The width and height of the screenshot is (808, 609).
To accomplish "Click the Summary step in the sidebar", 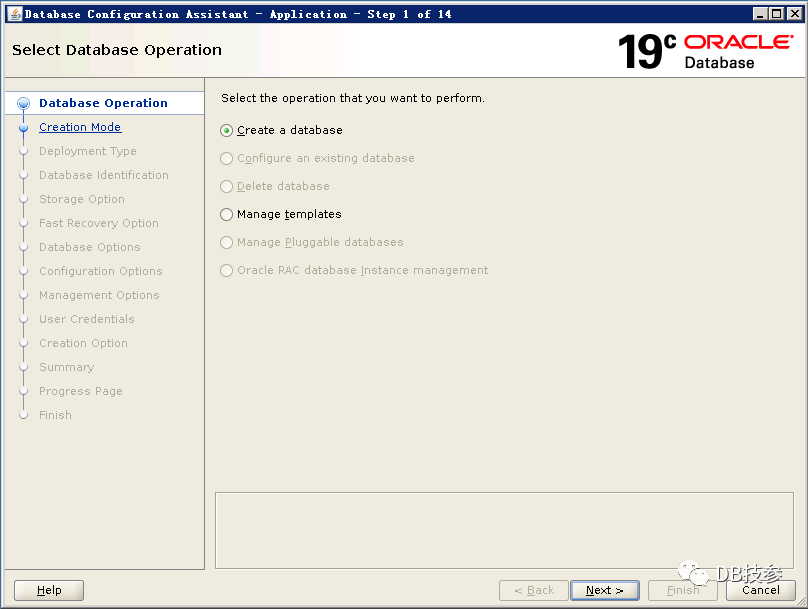I will 66,368.
